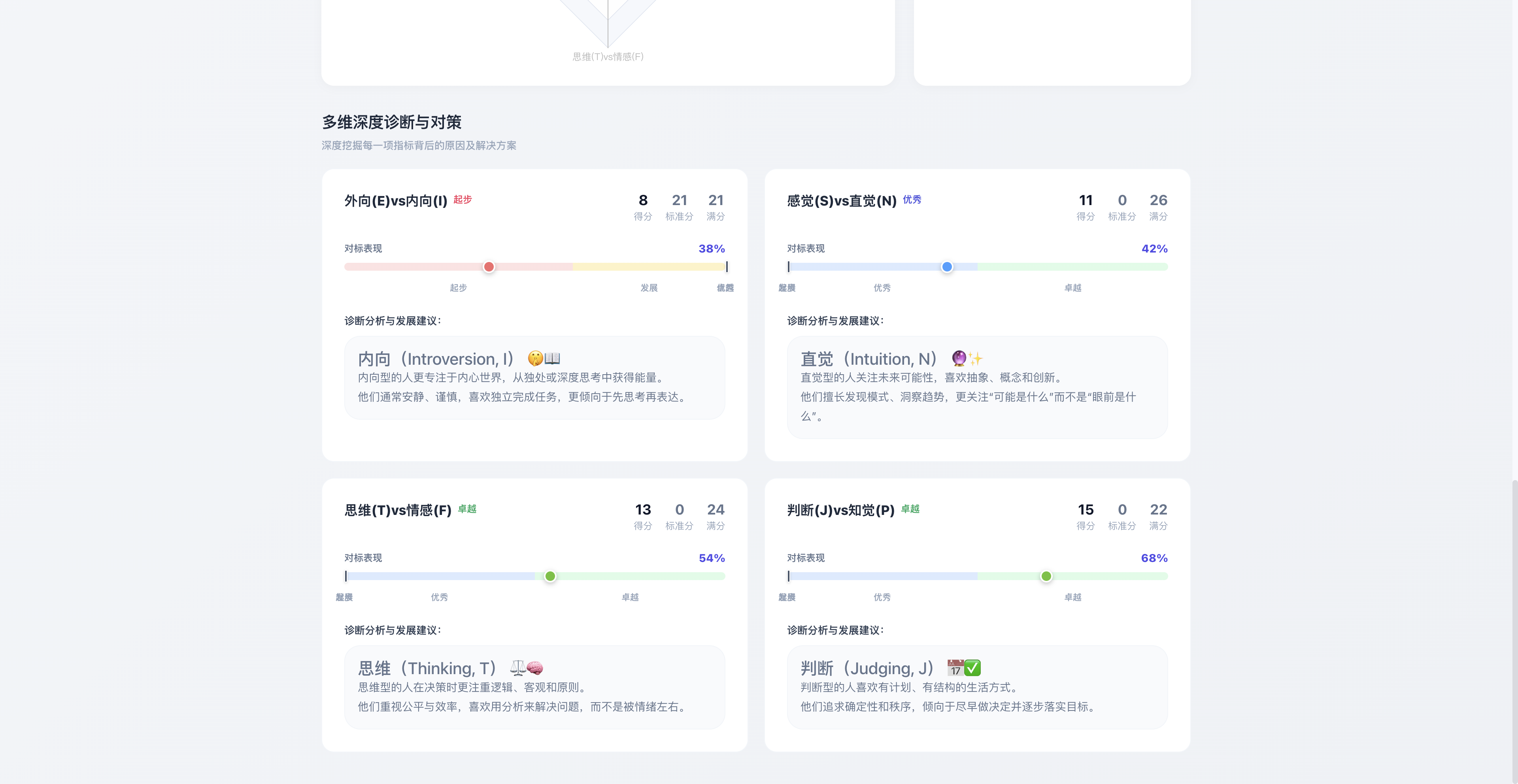Click the 38% benchmark value

712,249
